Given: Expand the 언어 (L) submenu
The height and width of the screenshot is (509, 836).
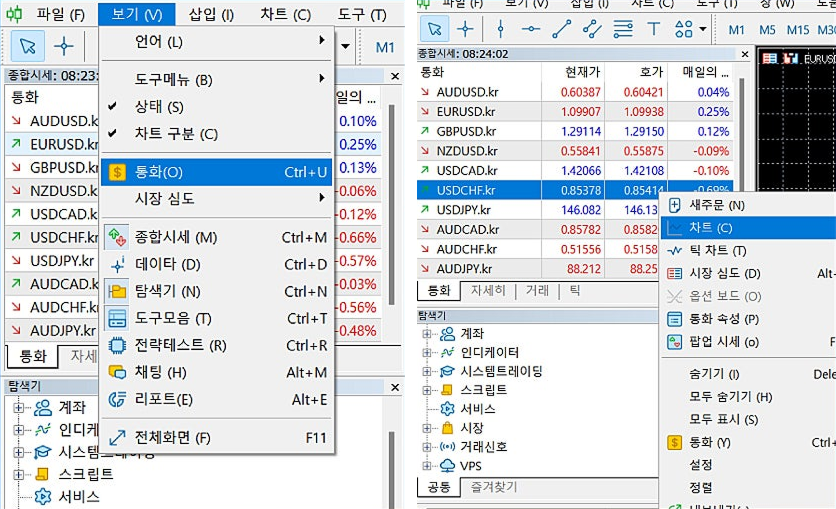Looking at the screenshot, I should [x=216, y=41].
